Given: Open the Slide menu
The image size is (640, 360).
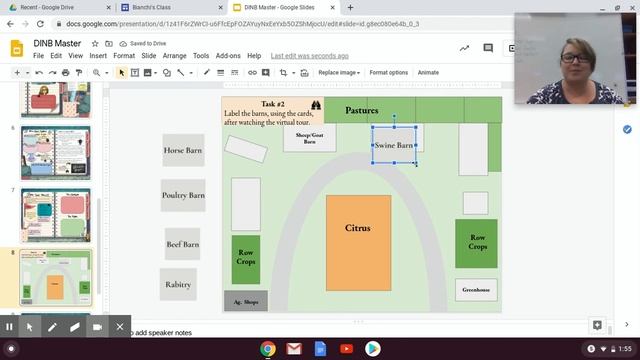Looking at the screenshot, I should click(149, 56).
